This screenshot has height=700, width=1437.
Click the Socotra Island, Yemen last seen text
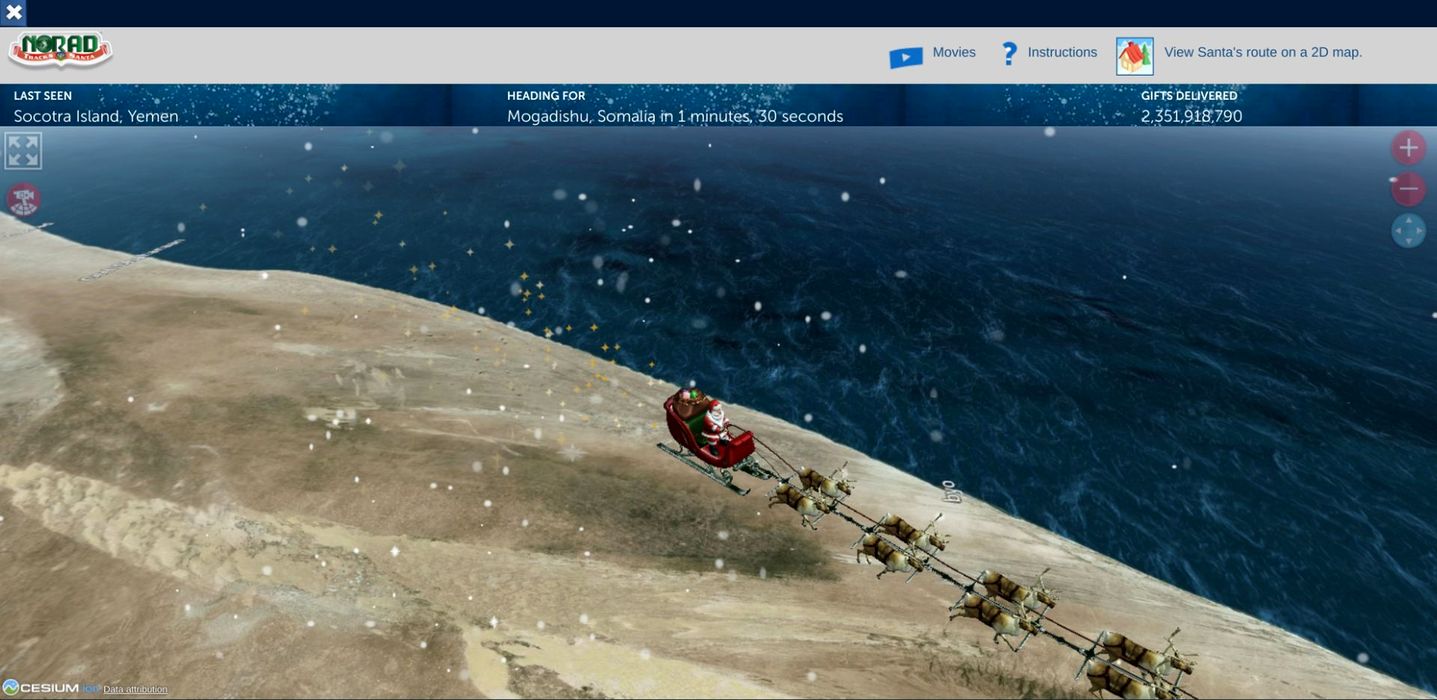pos(96,116)
